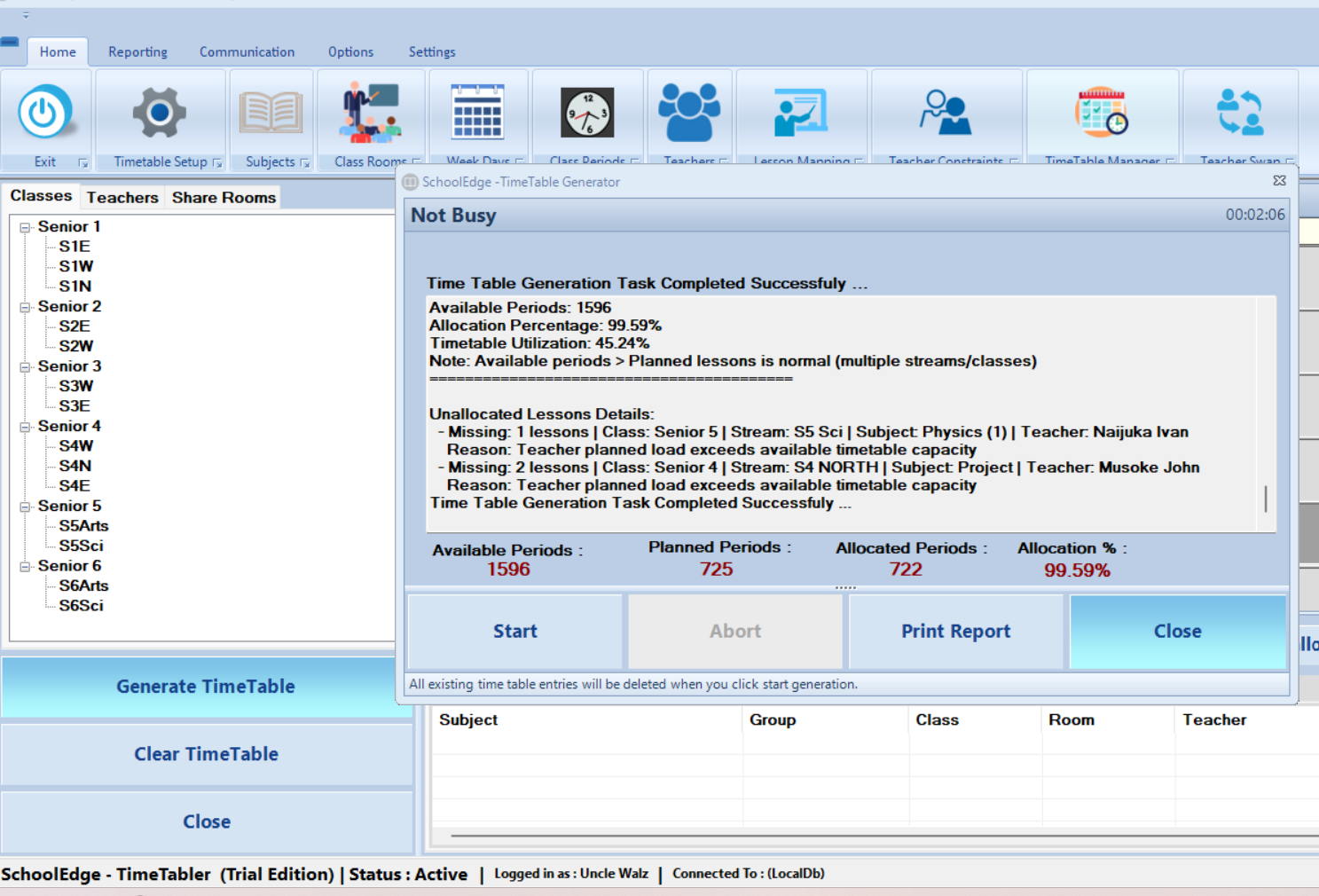
Task: Select class S2W in tree
Action: click(76, 346)
